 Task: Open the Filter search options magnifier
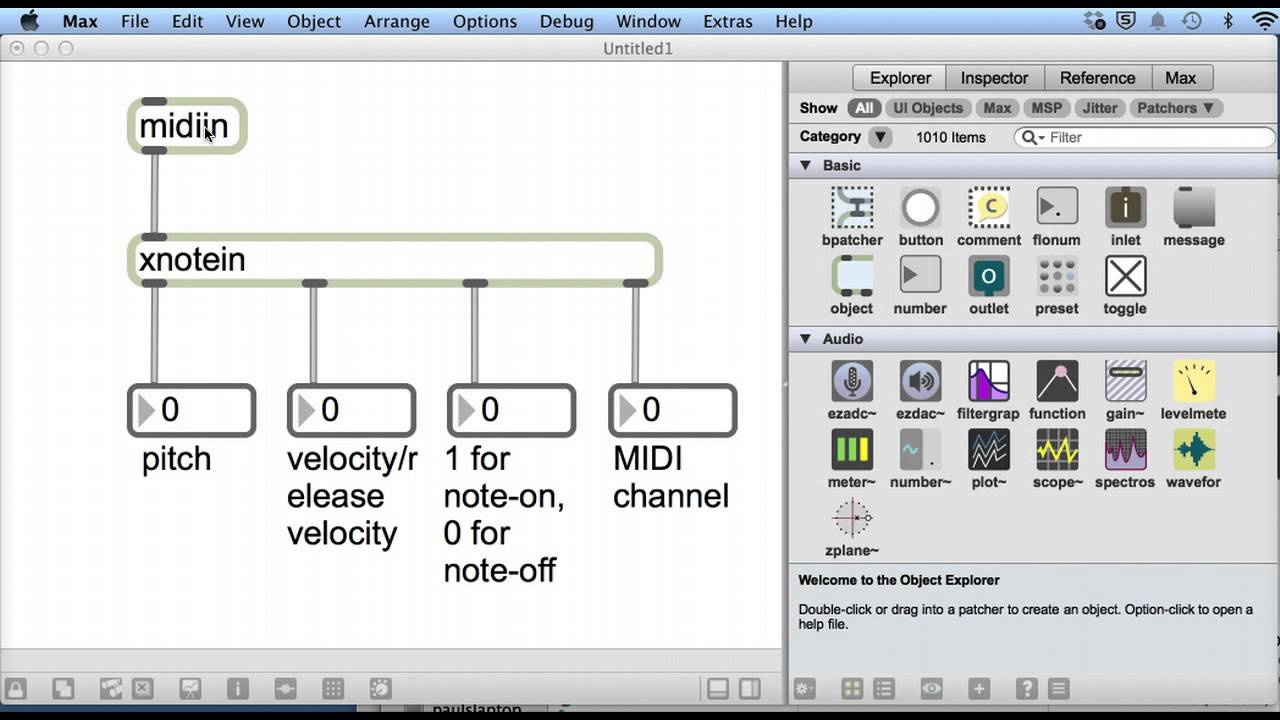coord(1032,137)
